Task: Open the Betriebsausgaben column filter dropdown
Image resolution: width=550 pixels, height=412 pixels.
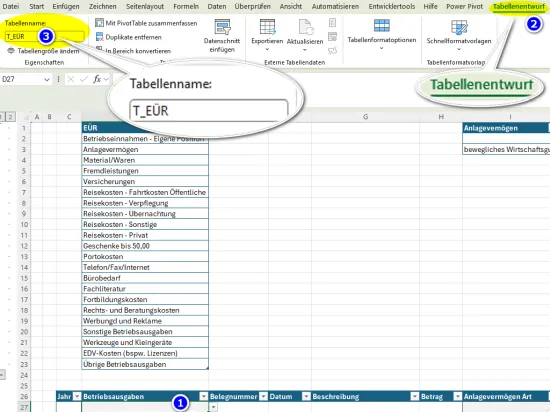Action: [x=203, y=396]
